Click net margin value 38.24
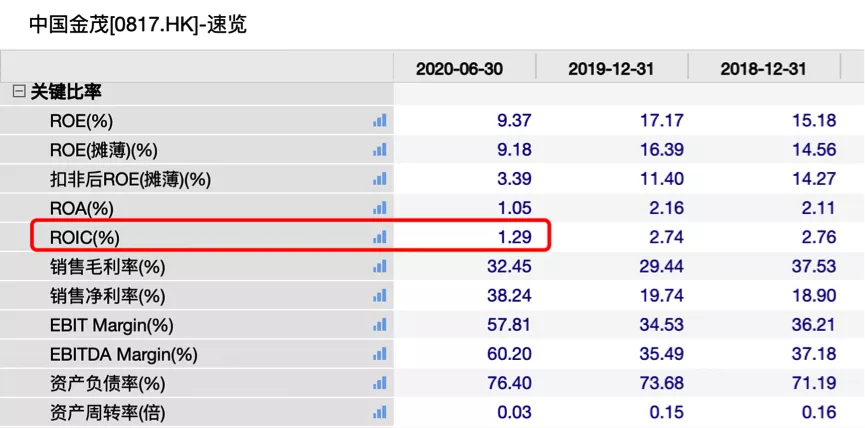 (509, 296)
